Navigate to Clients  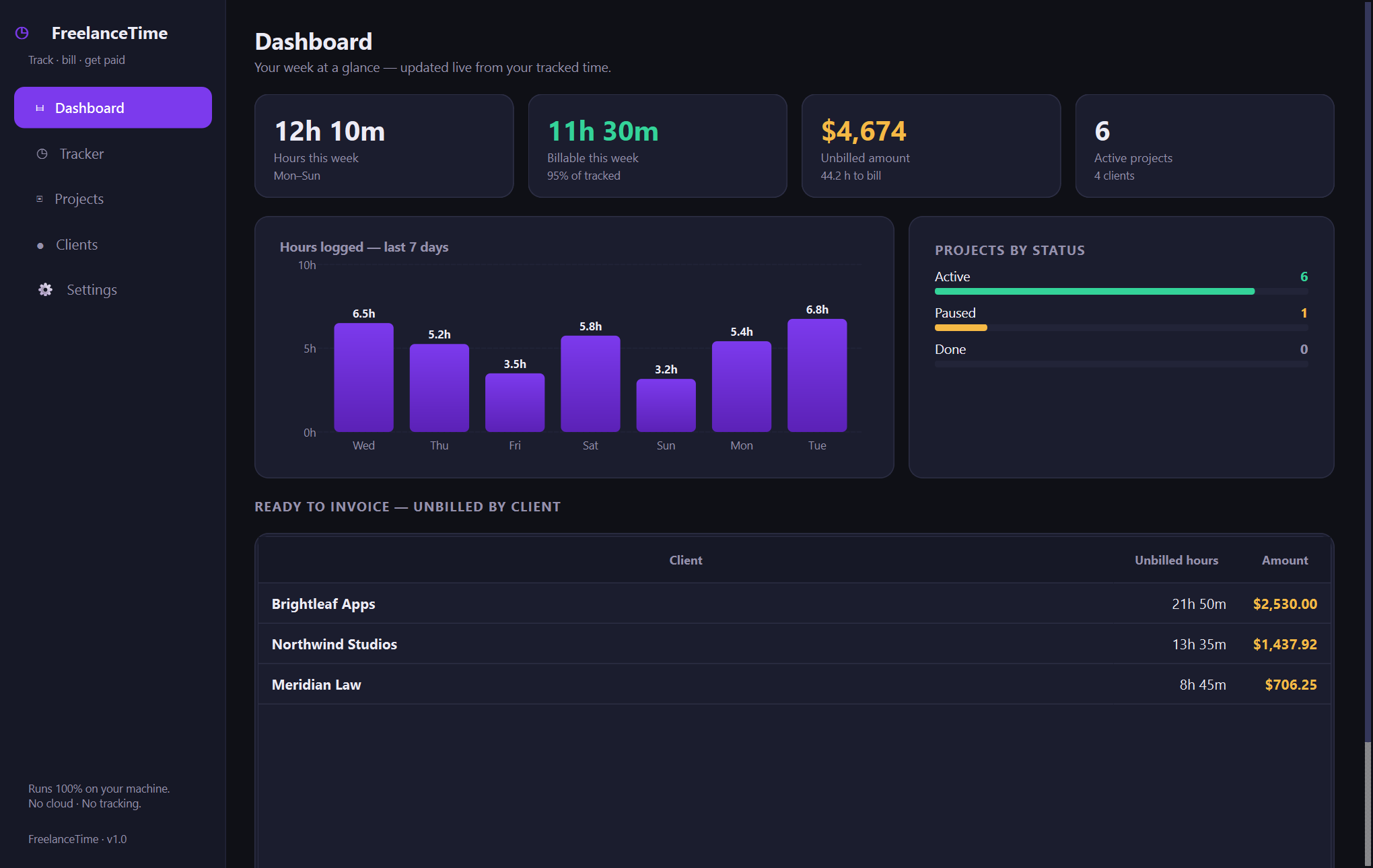[113, 245]
